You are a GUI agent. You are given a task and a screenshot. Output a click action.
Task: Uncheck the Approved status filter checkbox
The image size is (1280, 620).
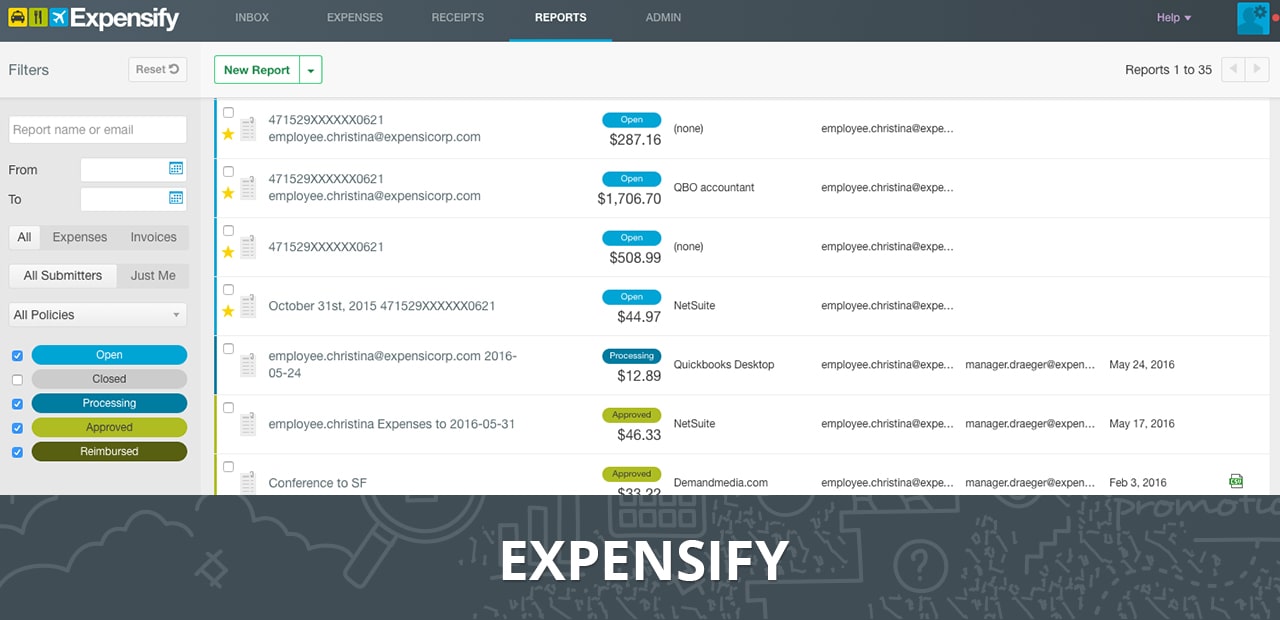pos(17,428)
